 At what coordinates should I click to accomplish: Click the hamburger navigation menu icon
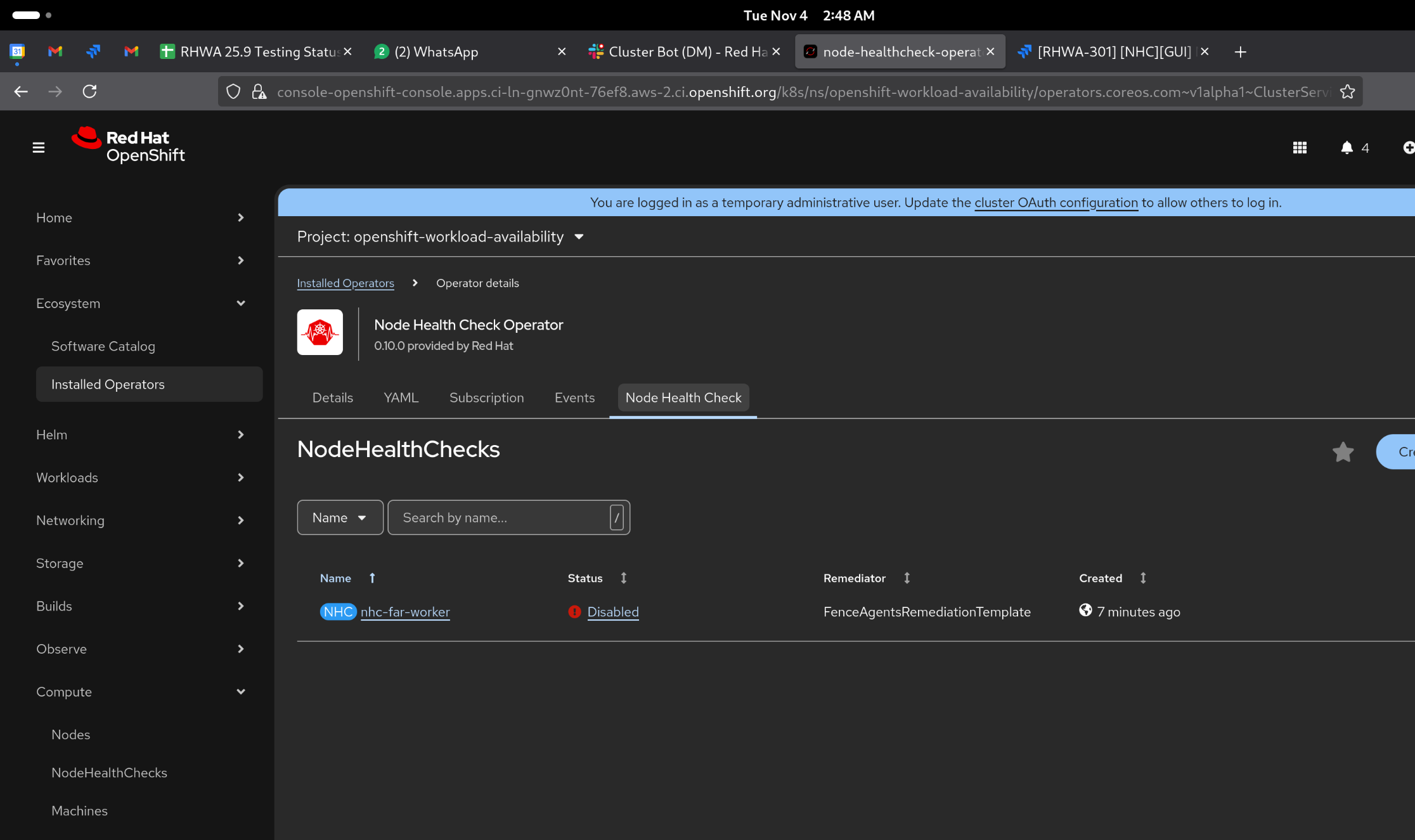[39, 148]
